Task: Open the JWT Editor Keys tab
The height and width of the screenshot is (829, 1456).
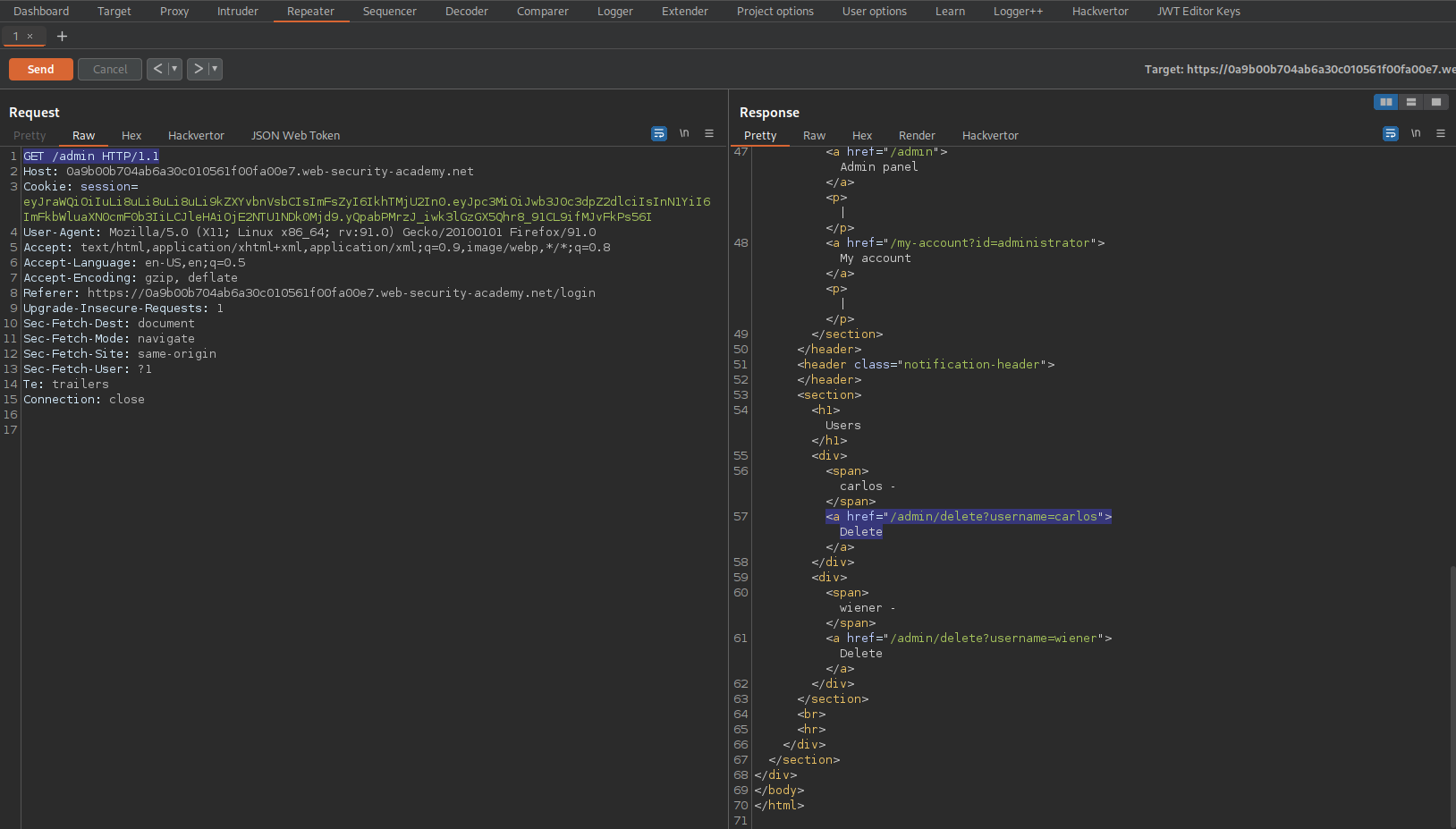Action: click(x=1198, y=12)
